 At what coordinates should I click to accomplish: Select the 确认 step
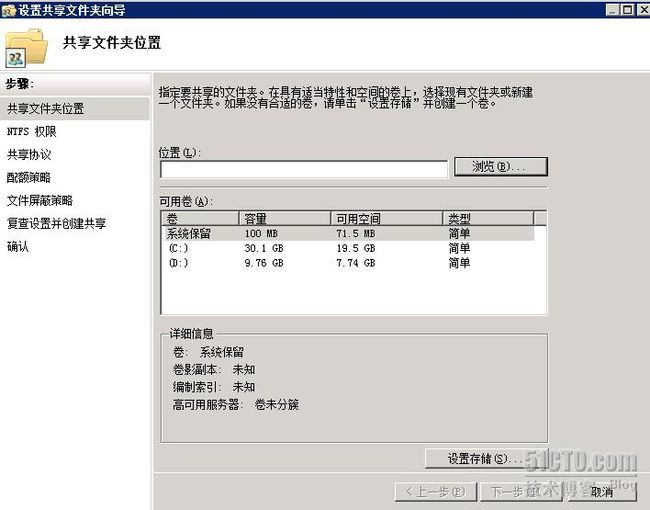point(18,247)
